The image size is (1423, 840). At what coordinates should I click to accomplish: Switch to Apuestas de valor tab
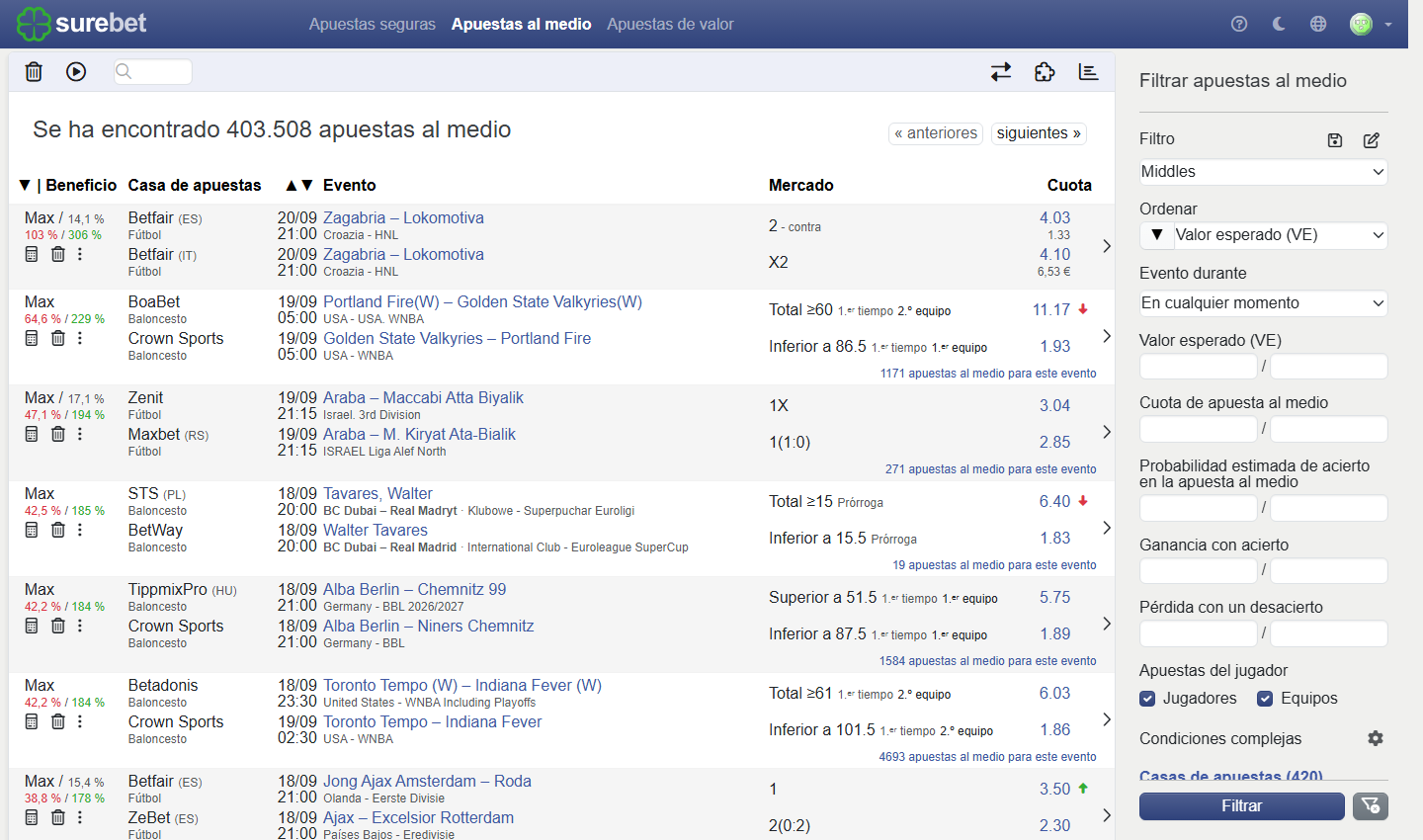[x=670, y=24]
